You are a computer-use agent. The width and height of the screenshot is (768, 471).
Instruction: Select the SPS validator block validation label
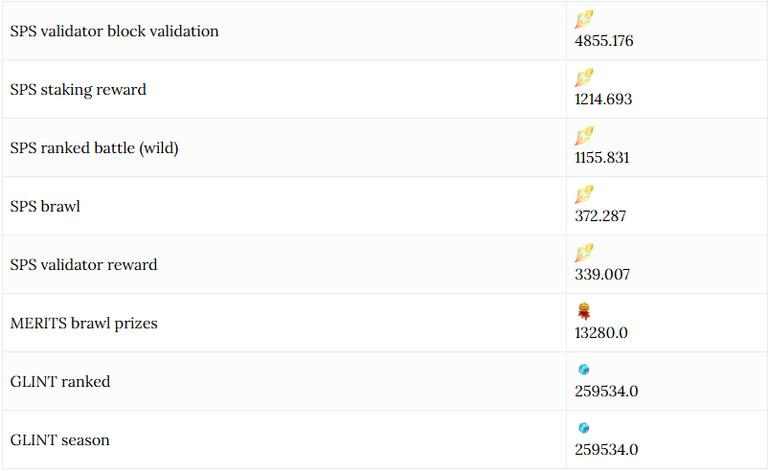(x=114, y=31)
